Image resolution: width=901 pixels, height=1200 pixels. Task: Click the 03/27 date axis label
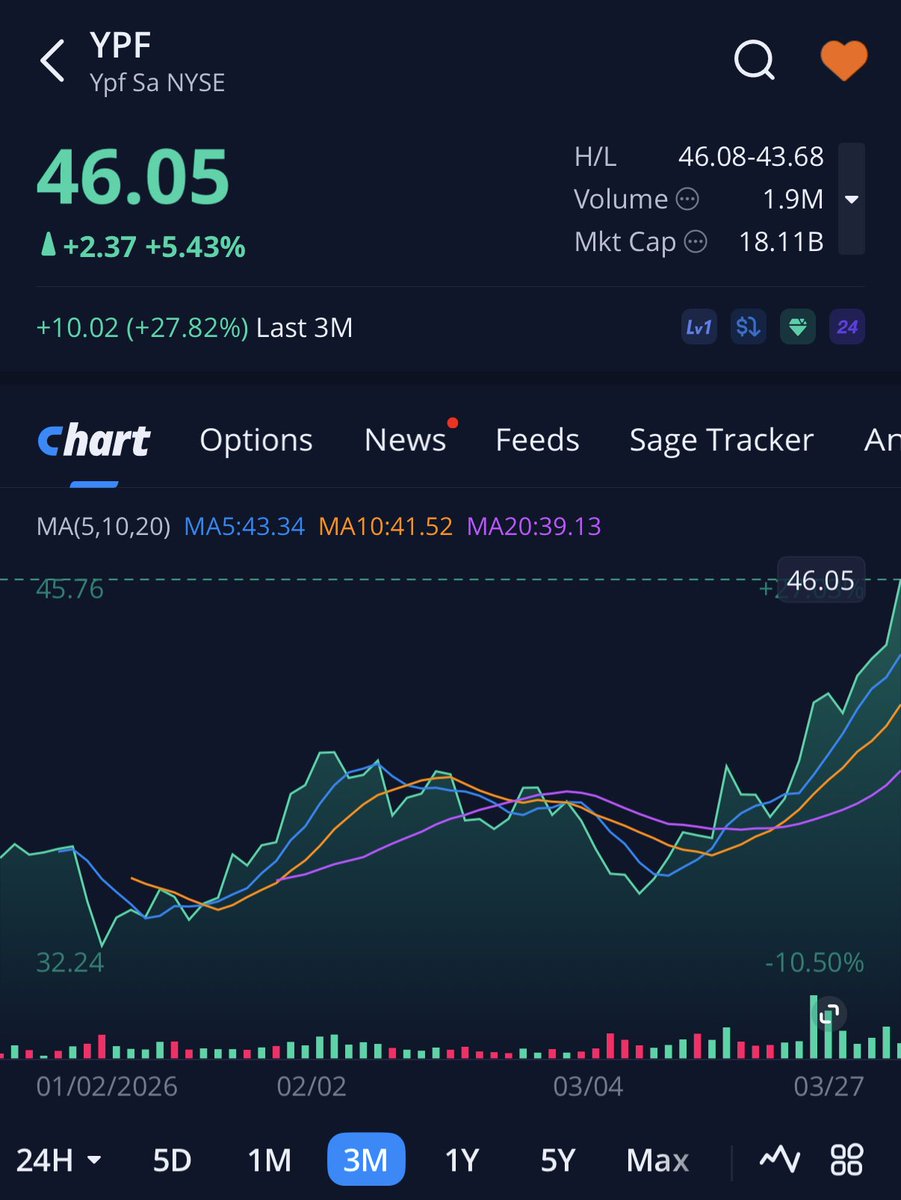[827, 1086]
